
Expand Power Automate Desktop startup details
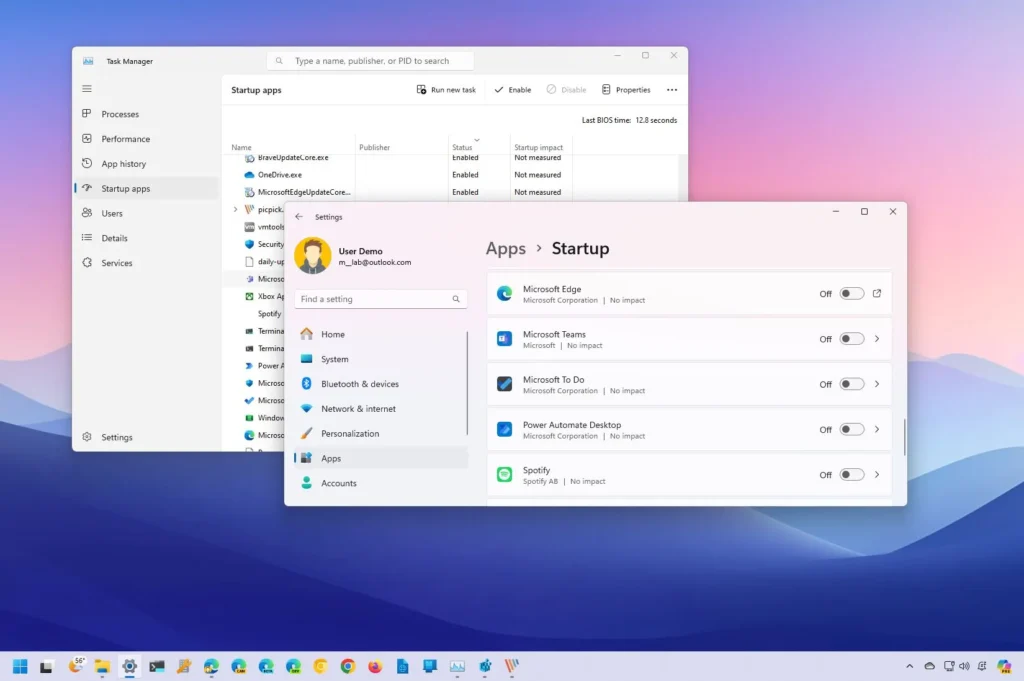[877, 428]
